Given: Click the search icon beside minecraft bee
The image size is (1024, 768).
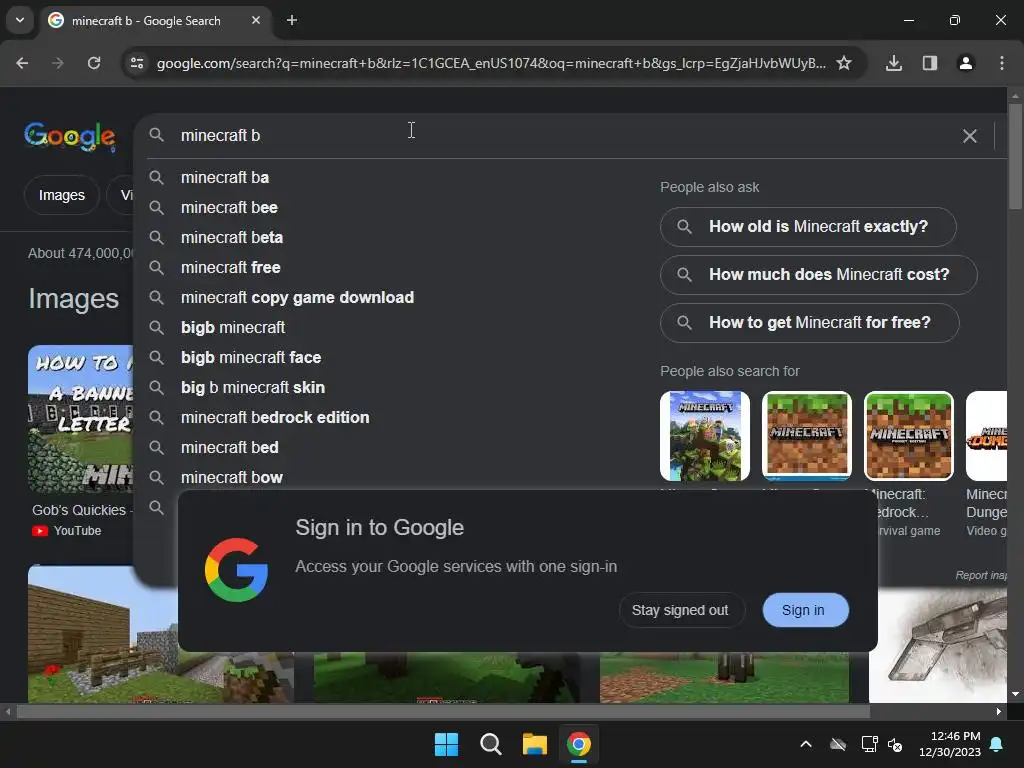Looking at the screenshot, I should [x=156, y=208].
